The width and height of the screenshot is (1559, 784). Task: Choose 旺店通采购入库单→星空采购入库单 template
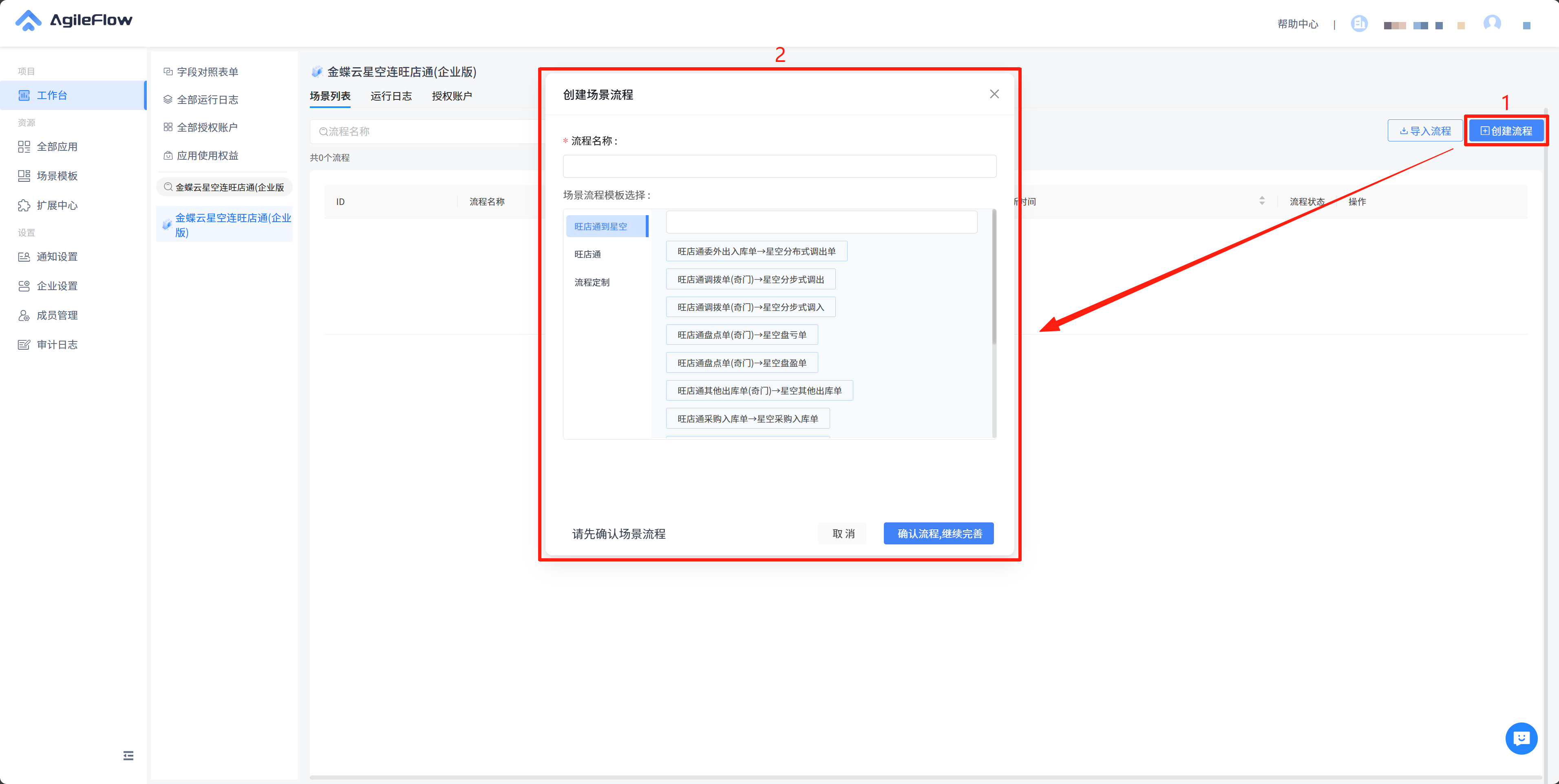tap(747, 418)
